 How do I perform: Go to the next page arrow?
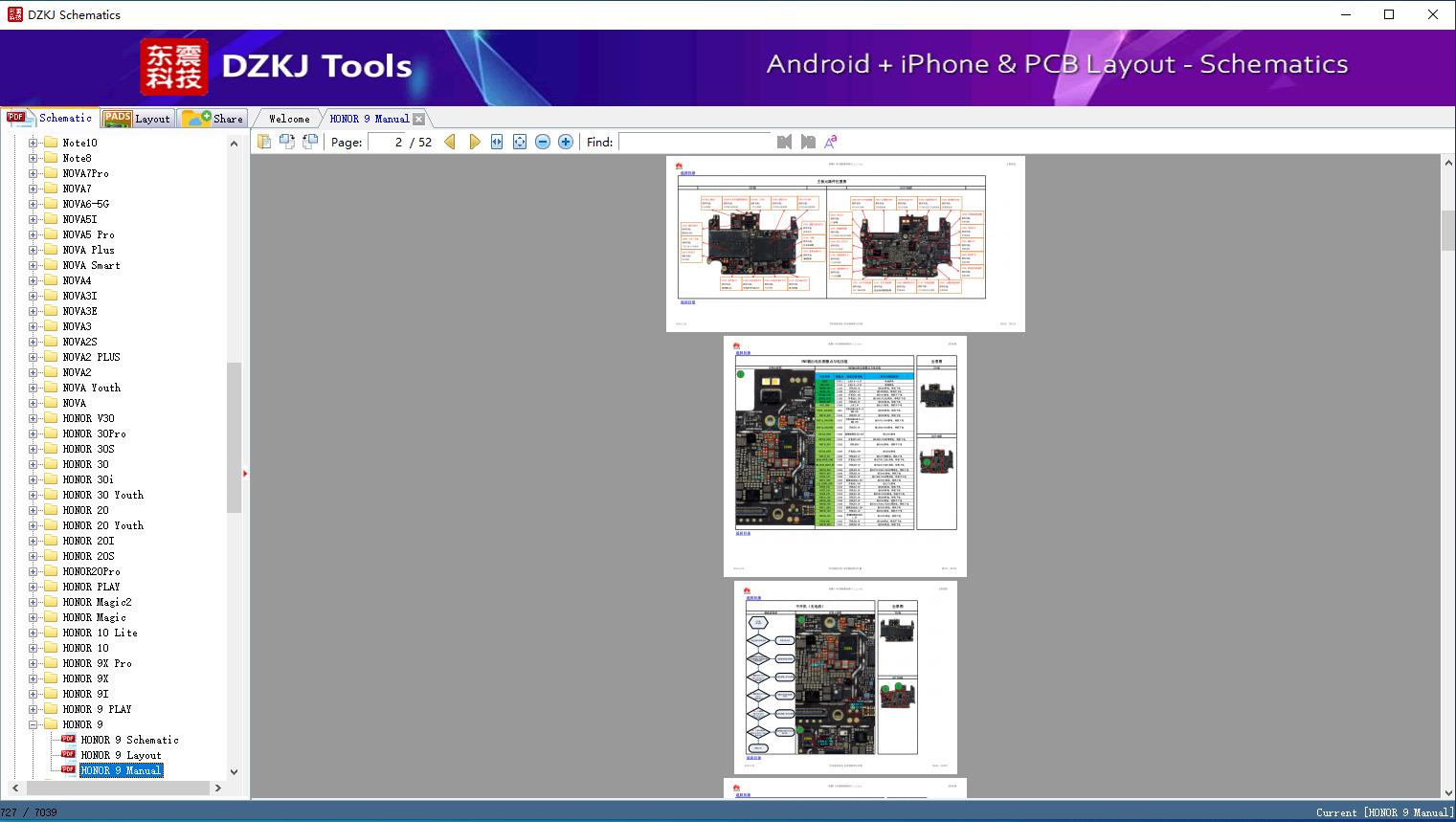coord(475,142)
